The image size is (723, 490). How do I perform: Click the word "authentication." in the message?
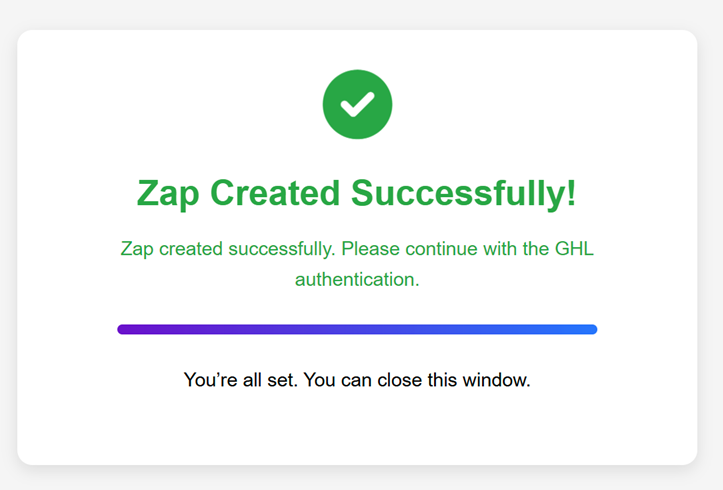click(357, 280)
